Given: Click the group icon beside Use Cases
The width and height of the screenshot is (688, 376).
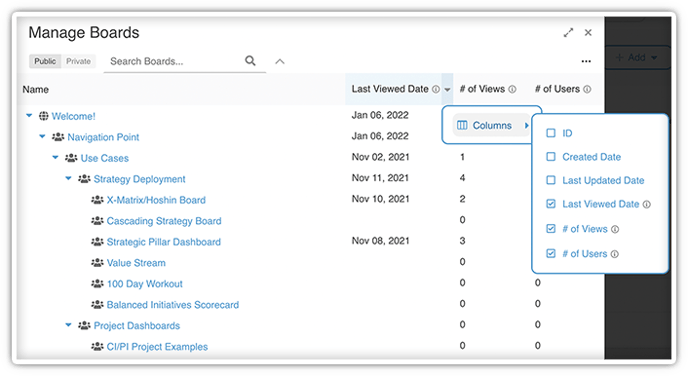Looking at the screenshot, I should point(71,158).
